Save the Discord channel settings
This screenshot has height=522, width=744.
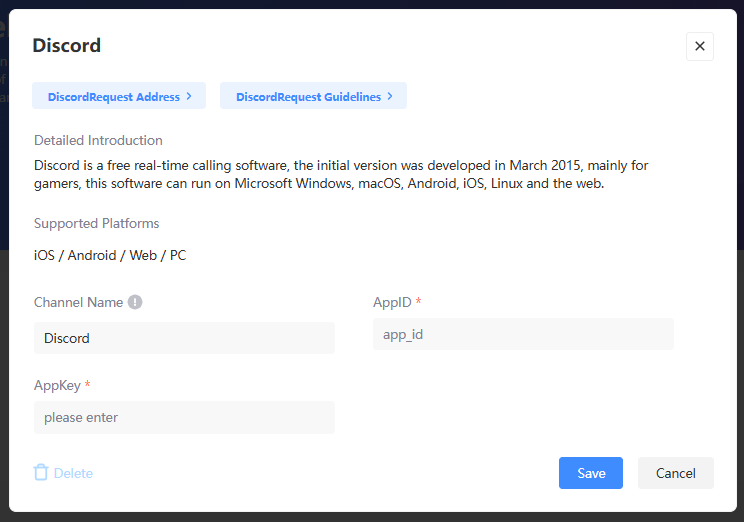[x=591, y=473]
